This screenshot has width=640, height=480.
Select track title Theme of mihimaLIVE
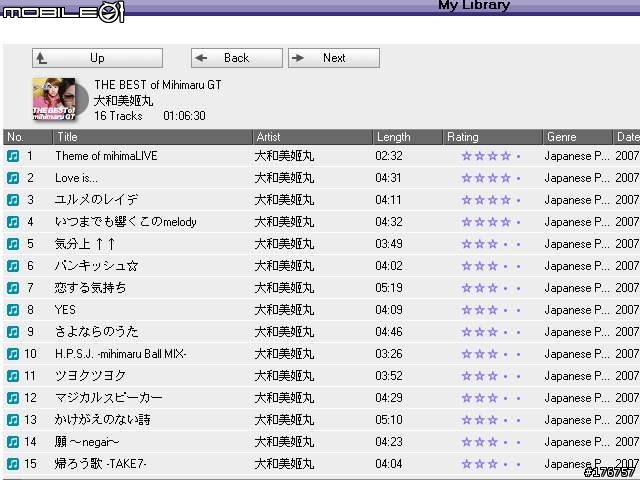click(106, 156)
